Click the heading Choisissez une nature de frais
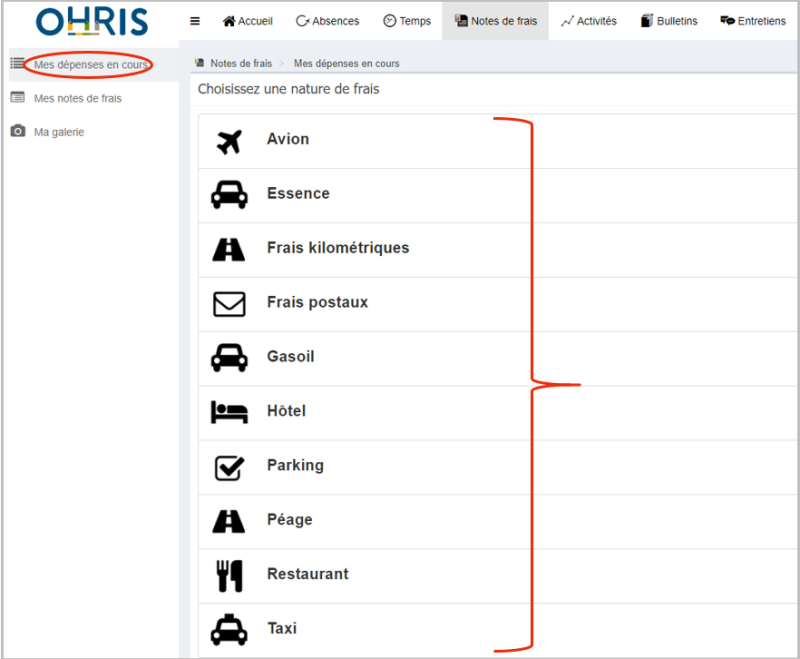The image size is (800, 659). point(289,89)
